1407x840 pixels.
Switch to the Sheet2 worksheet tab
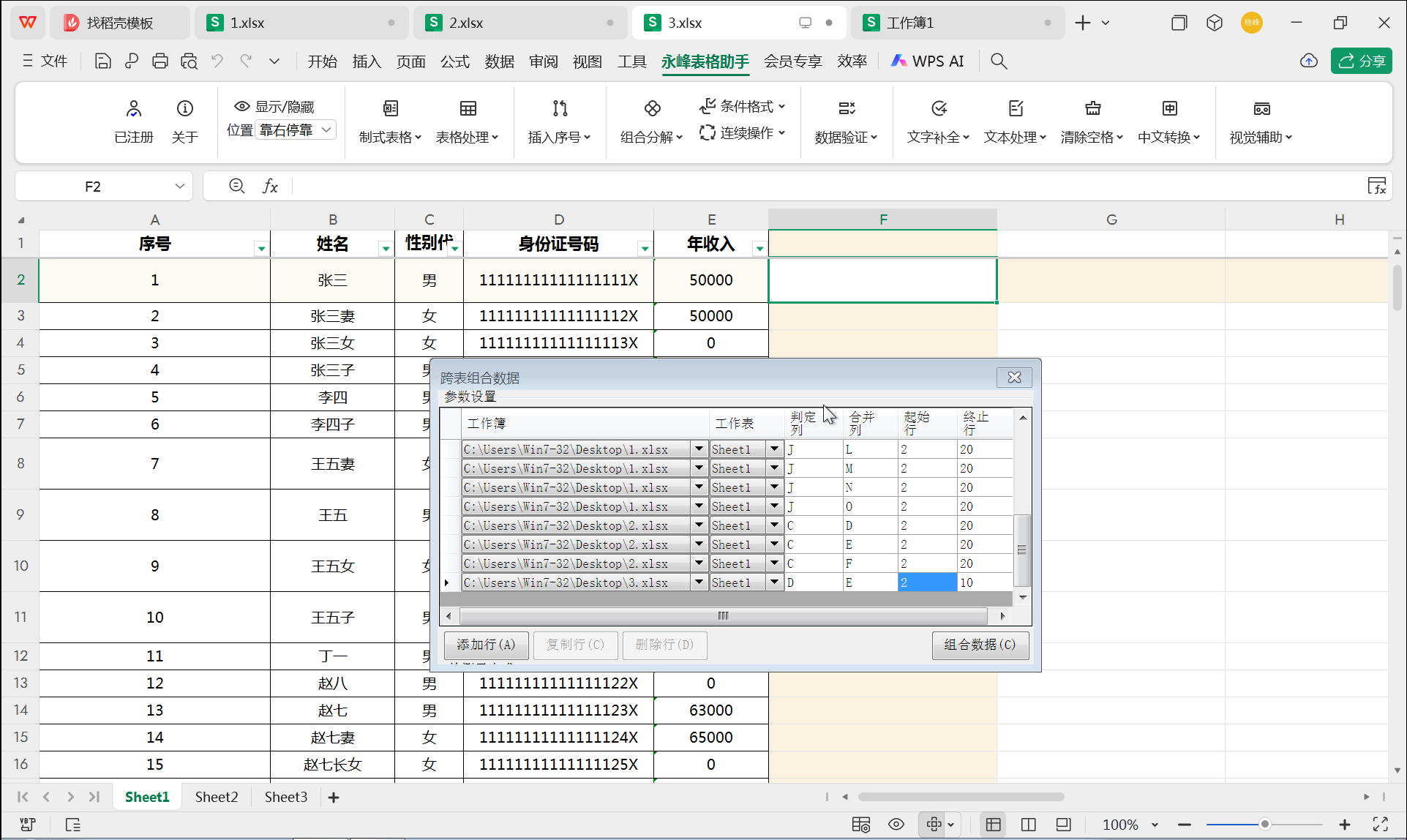[216, 797]
